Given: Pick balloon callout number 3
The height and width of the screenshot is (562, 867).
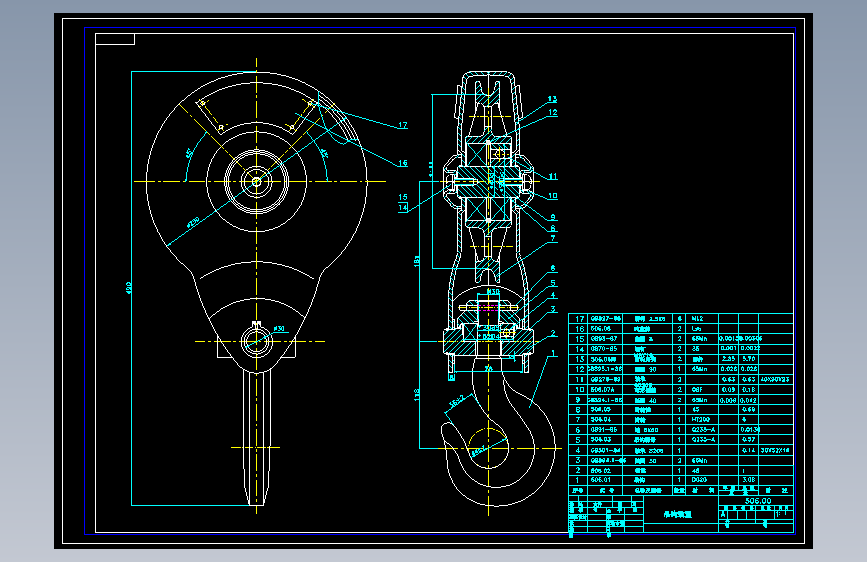Looking at the screenshot, I should click(553, 309).
